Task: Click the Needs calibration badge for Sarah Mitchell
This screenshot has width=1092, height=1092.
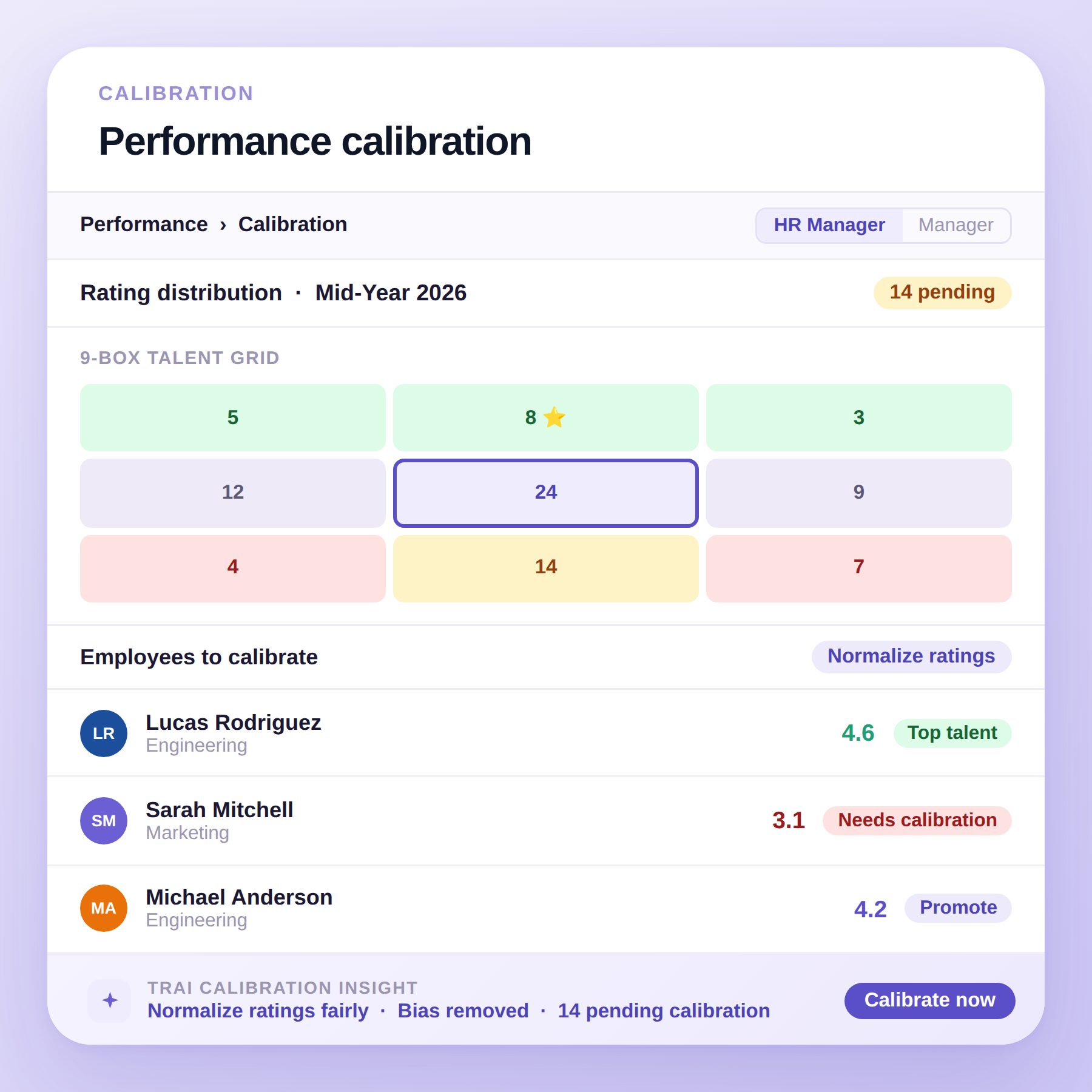Action: click(x=916, y=820)
